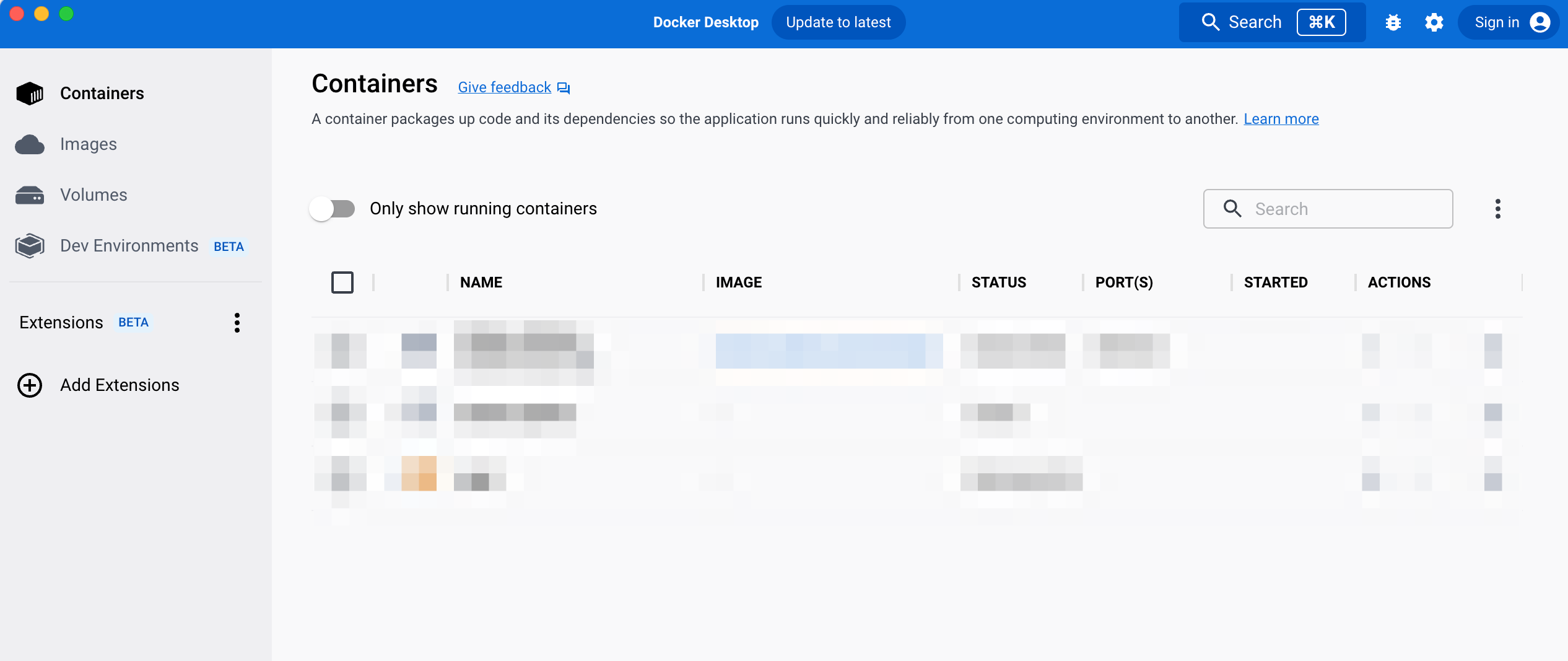
Task: Click the Update to latest button
Action: point(838,22)
